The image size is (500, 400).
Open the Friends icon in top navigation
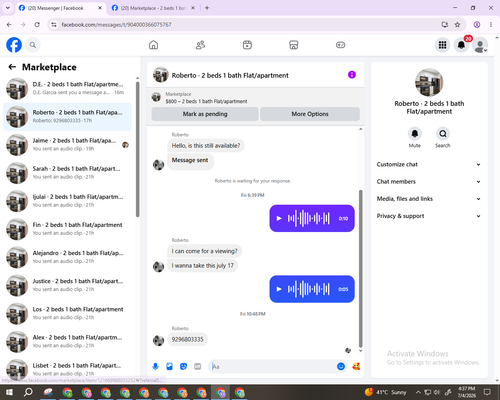pos(200,45)
